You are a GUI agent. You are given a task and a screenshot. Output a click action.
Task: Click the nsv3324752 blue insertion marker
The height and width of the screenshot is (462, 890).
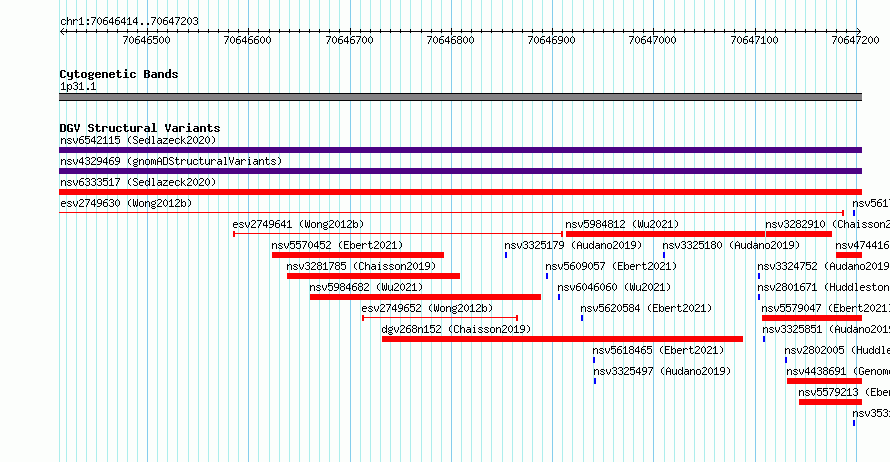pyautogui.click(x=759, y=276)
